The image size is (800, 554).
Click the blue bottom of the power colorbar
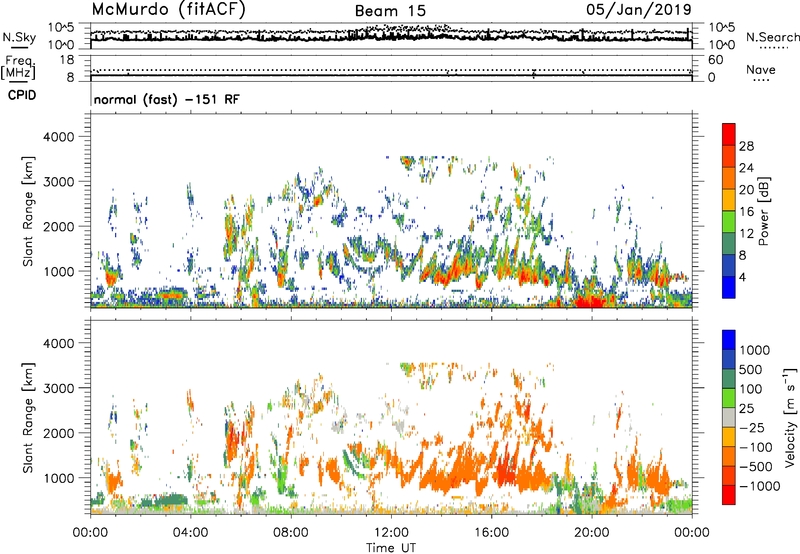coord(729,287)
